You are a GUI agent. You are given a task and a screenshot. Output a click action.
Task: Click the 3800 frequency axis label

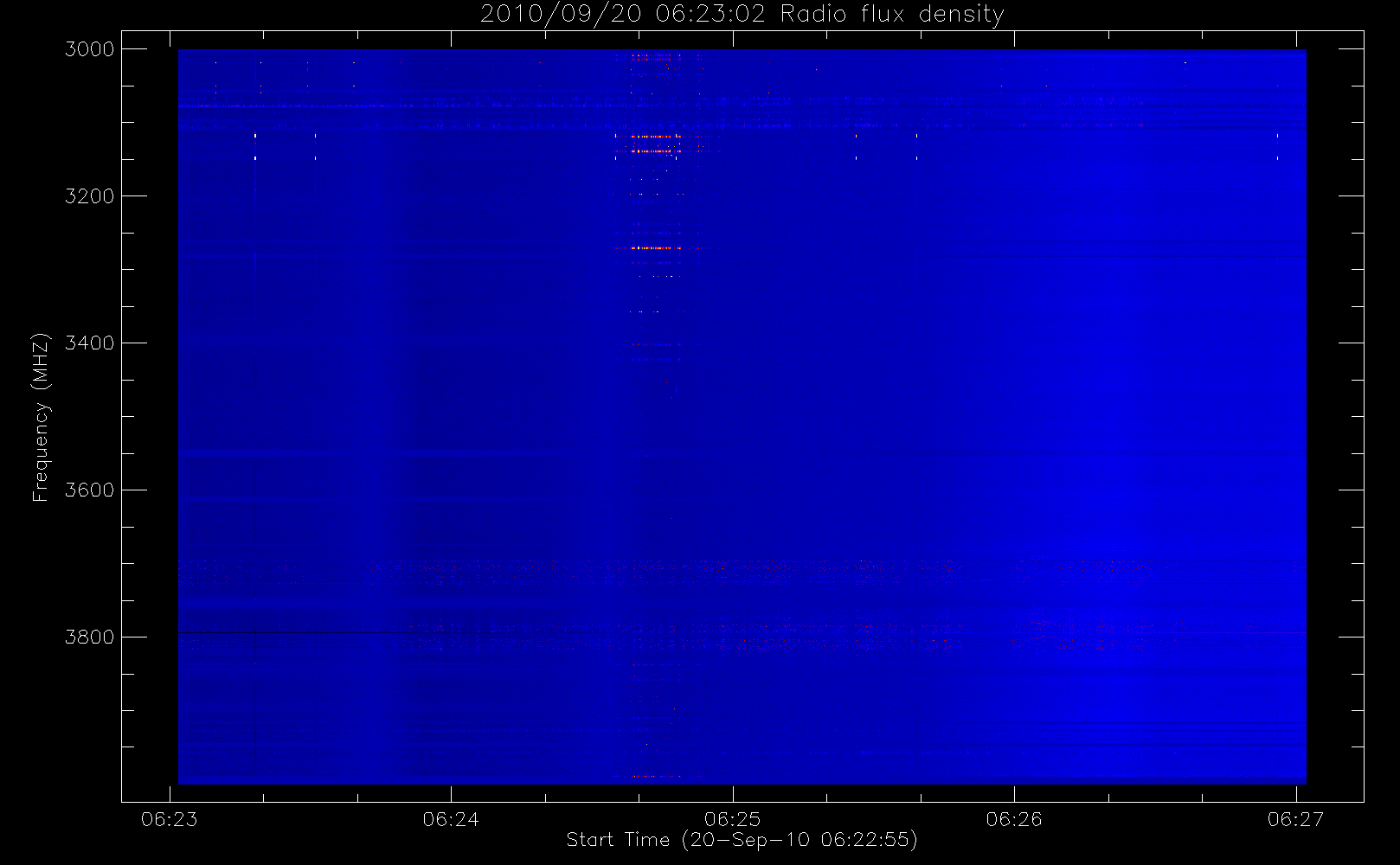90,638
